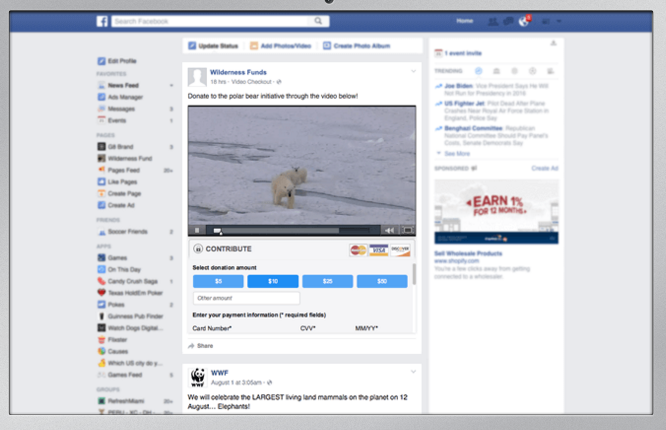Viewport: 666px width, 430px height.
Task: Click Create Ad link in Sponsored
Action: (545, 168)
